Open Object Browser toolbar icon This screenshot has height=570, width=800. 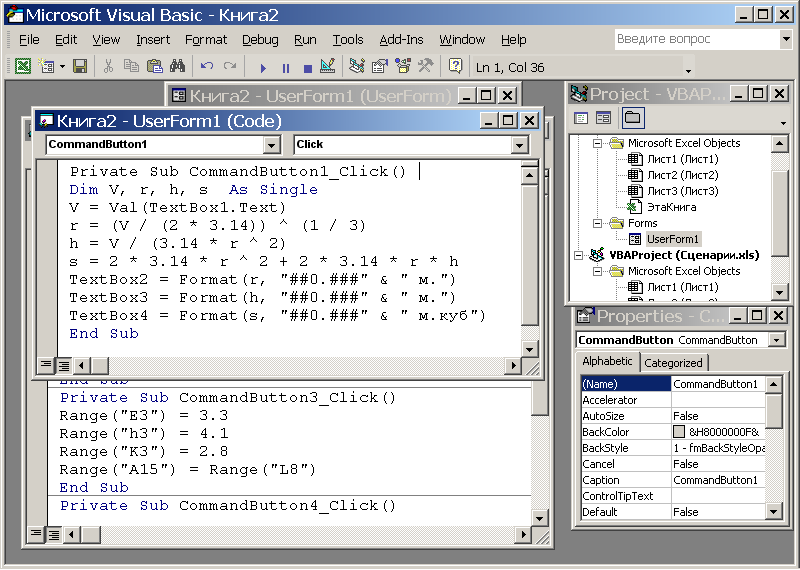(x=403, y=66)
